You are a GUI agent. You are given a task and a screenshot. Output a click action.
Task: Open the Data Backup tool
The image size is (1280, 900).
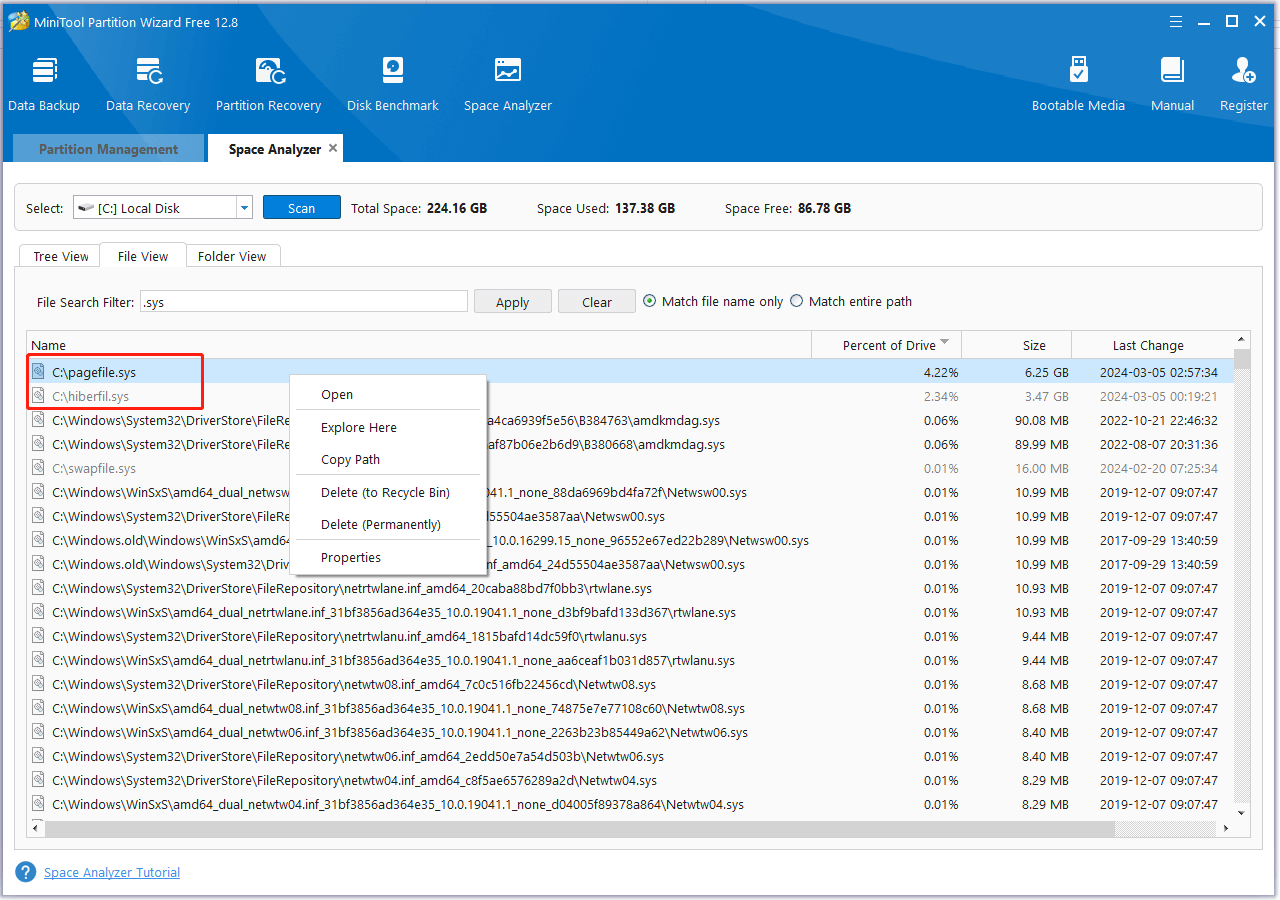coord(44,85)
